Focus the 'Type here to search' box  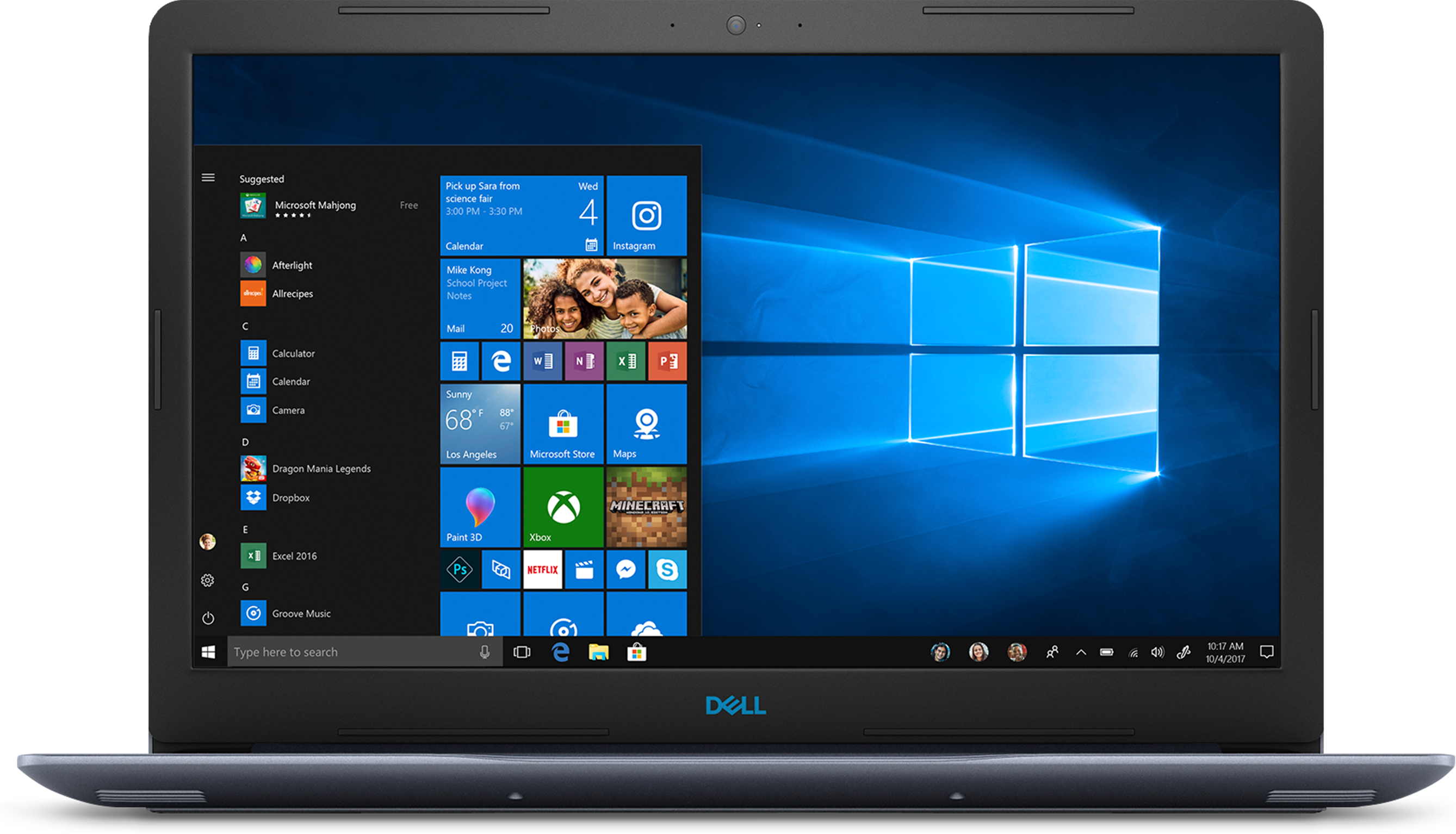(365, 652)
